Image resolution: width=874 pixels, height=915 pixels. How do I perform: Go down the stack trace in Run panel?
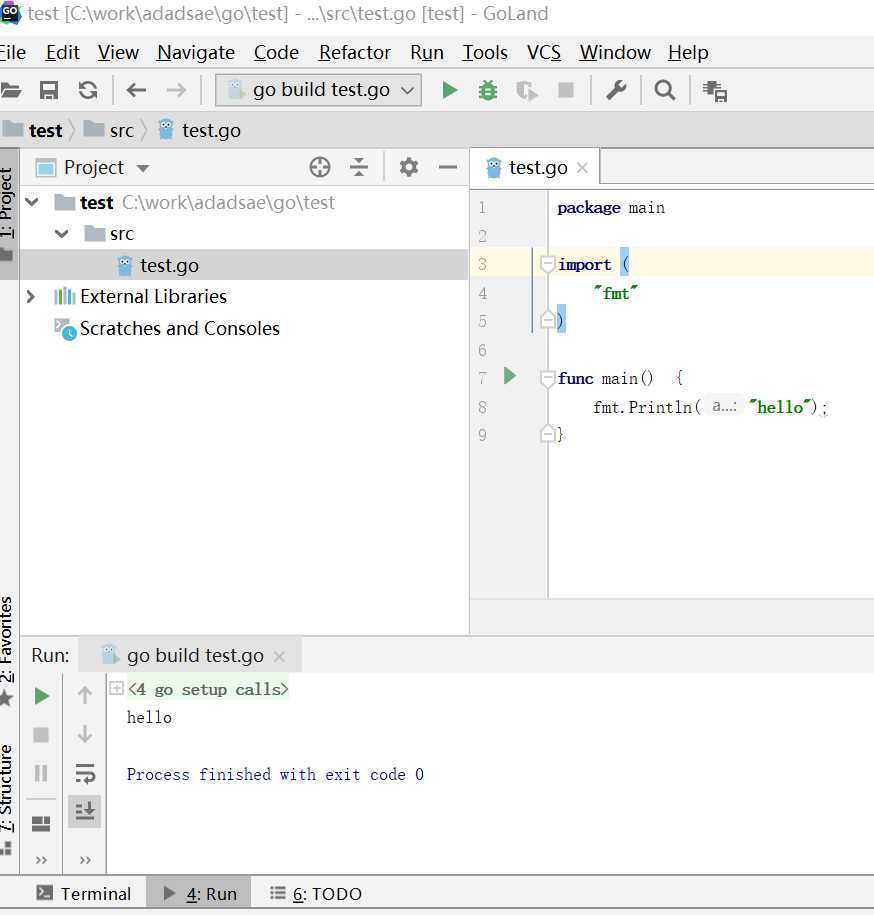coord(85,734)
